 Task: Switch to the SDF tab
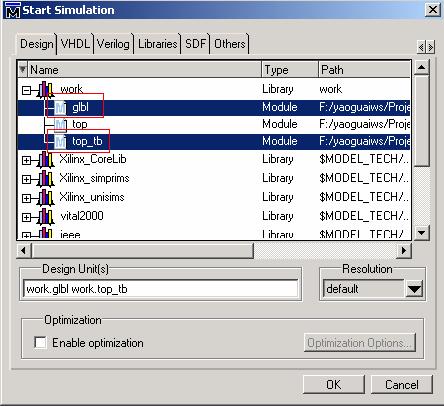[195, 44]
